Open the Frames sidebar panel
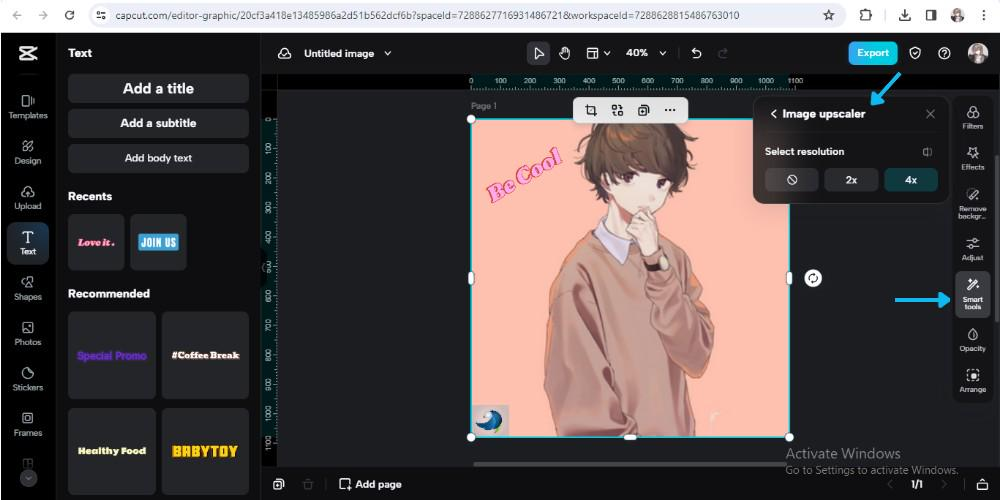 coord(27,424)
